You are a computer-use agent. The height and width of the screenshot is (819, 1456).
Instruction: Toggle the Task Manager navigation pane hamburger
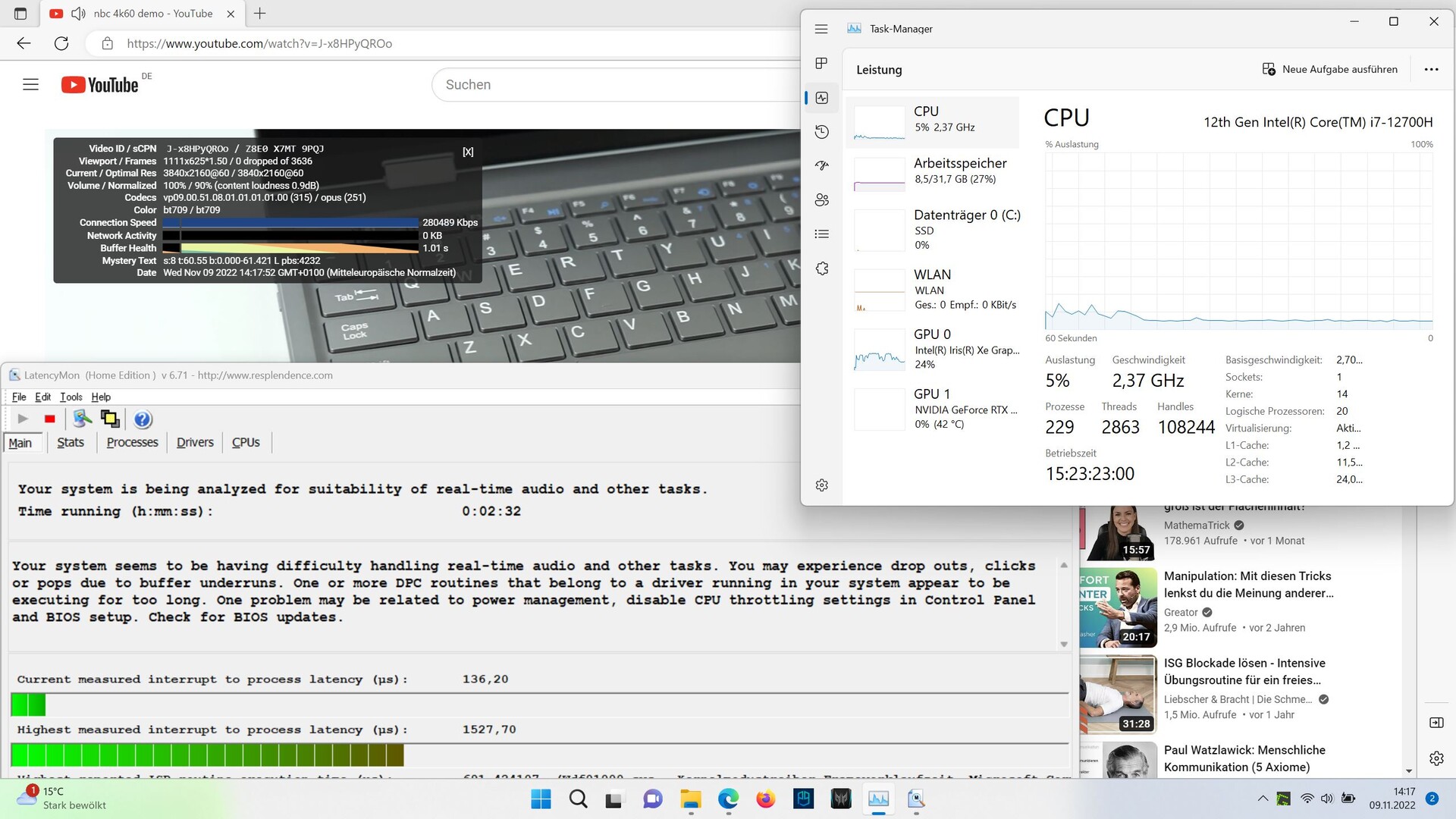pyautogui.click(x=821, y=28)
